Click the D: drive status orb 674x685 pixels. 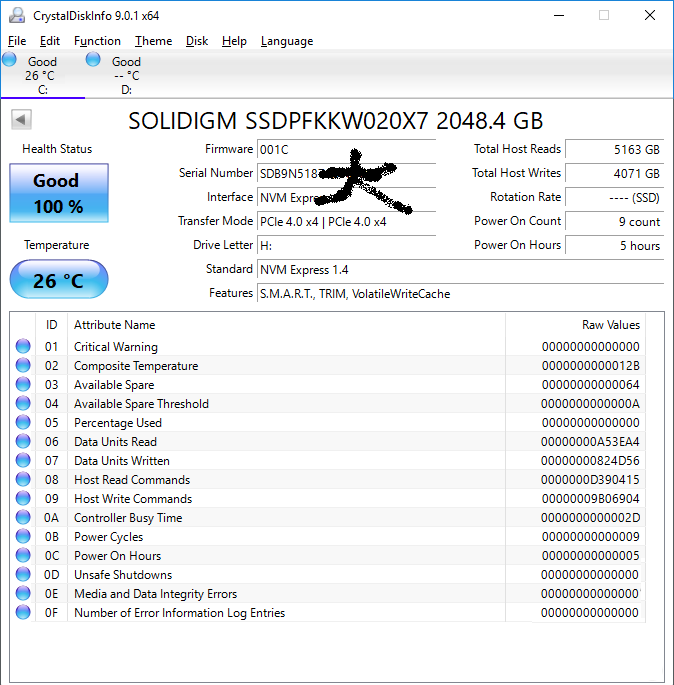[x=93, y=59]
